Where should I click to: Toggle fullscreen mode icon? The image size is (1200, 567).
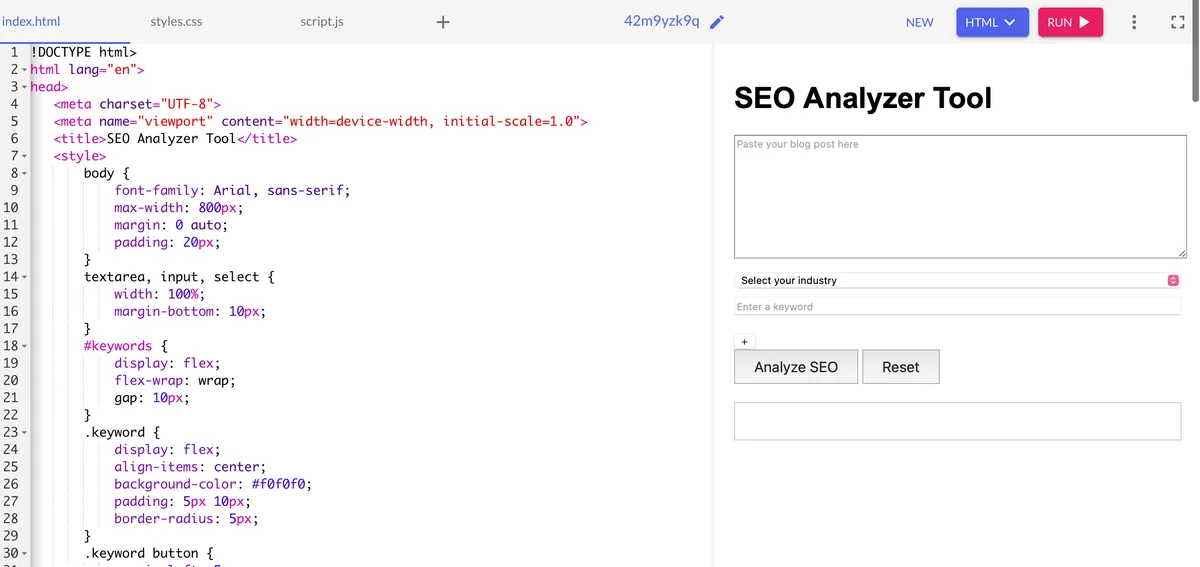coord(1177,22)
